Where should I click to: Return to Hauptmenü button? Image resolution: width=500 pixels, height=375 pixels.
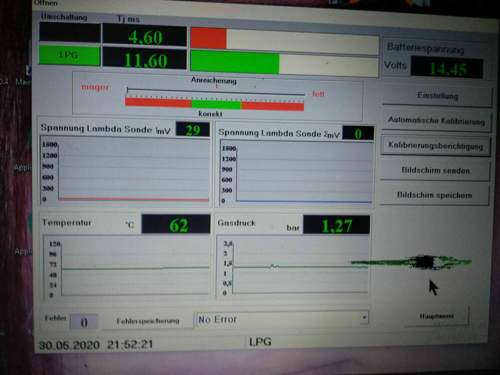coord(436,316)
